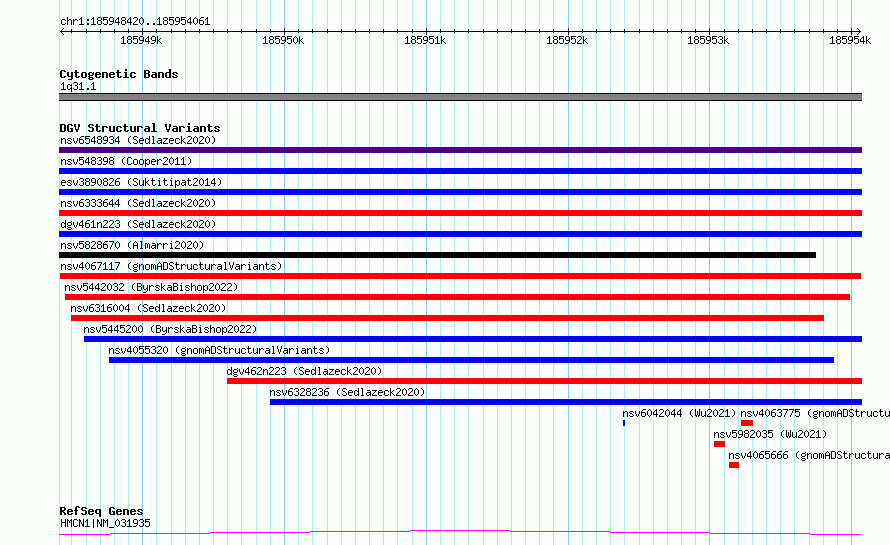Click the Cytogenetic Bands track title
This screenshot has width=890, height=545.
[x=119, y=74]
